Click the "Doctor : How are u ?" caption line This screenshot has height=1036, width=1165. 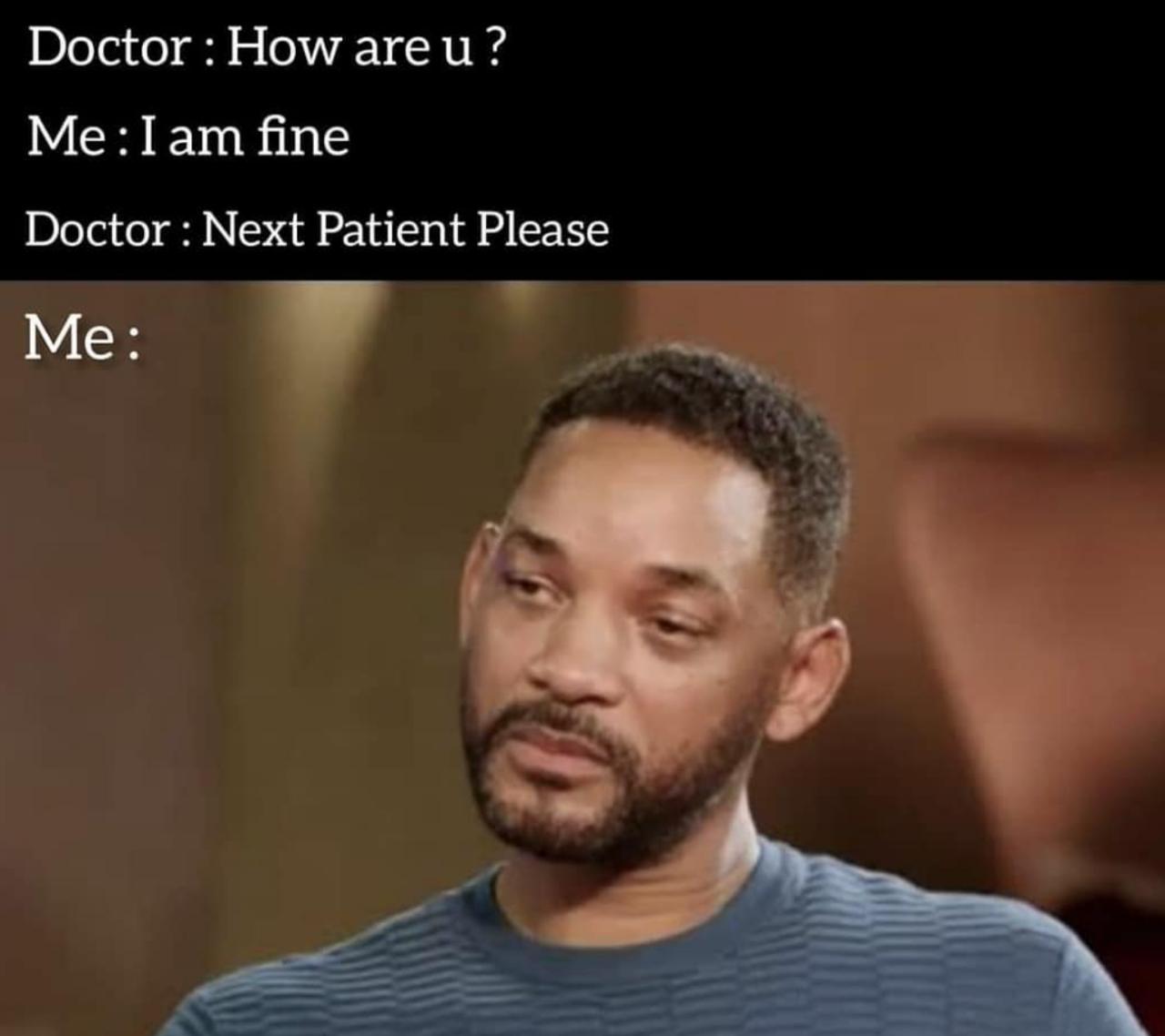[x=265, y=47]
